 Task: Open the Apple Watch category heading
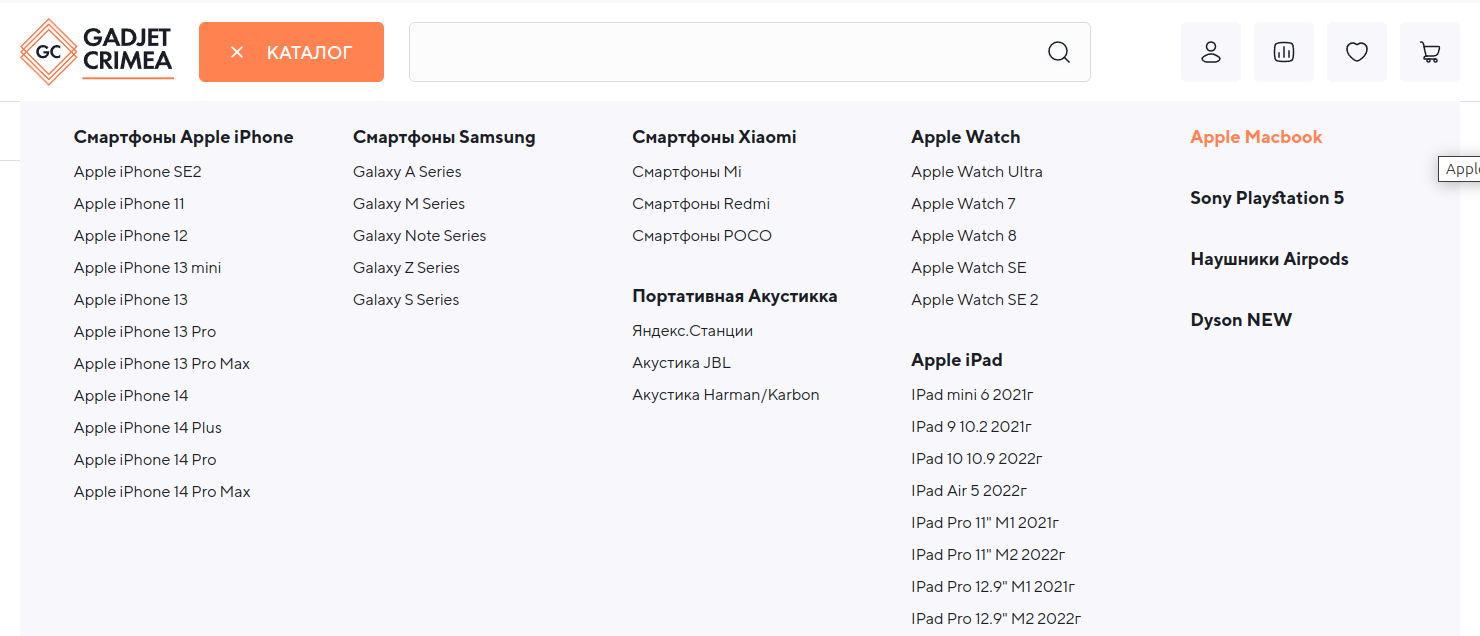966,137
